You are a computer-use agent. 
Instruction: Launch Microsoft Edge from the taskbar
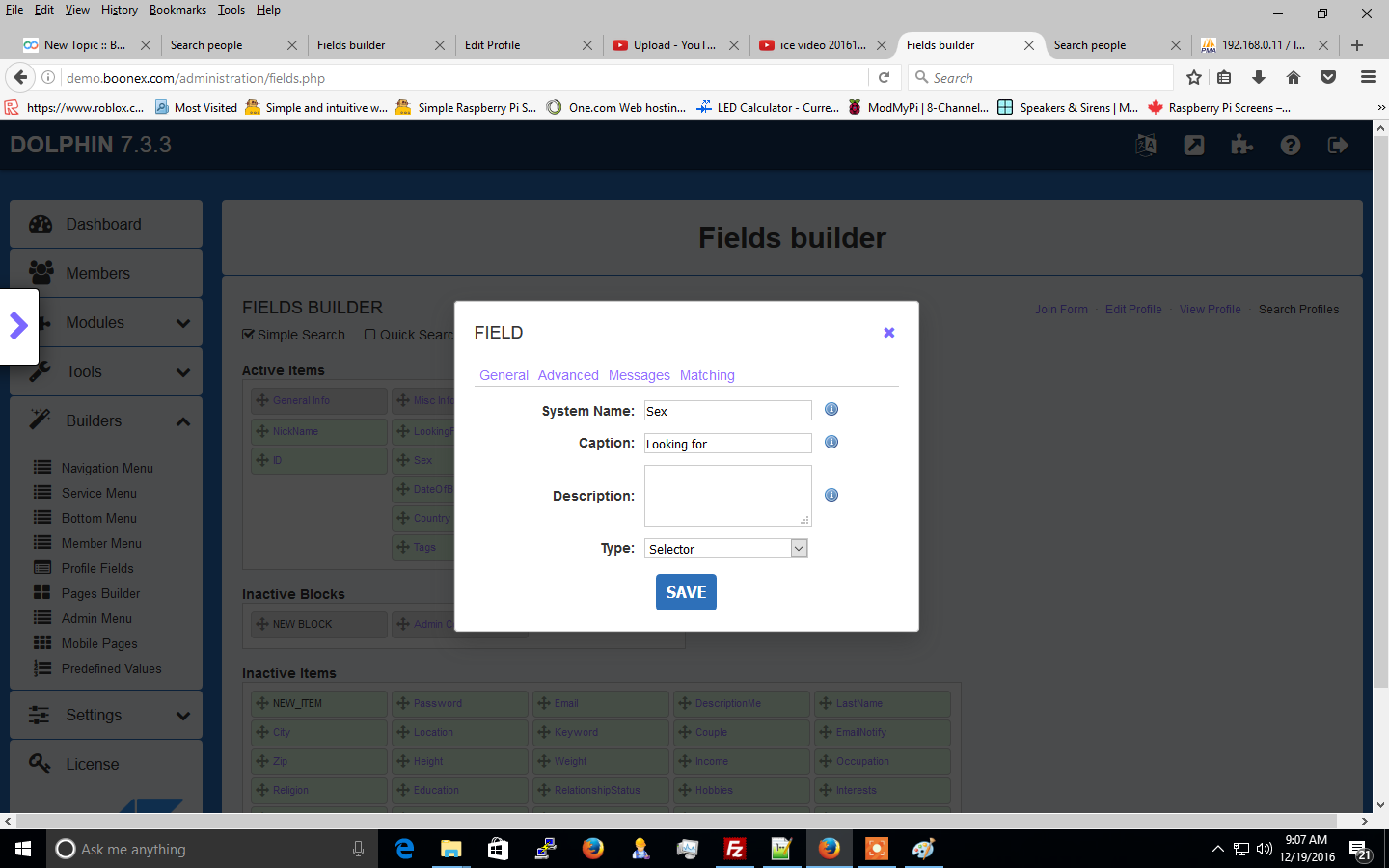click(x=405, y=849)
